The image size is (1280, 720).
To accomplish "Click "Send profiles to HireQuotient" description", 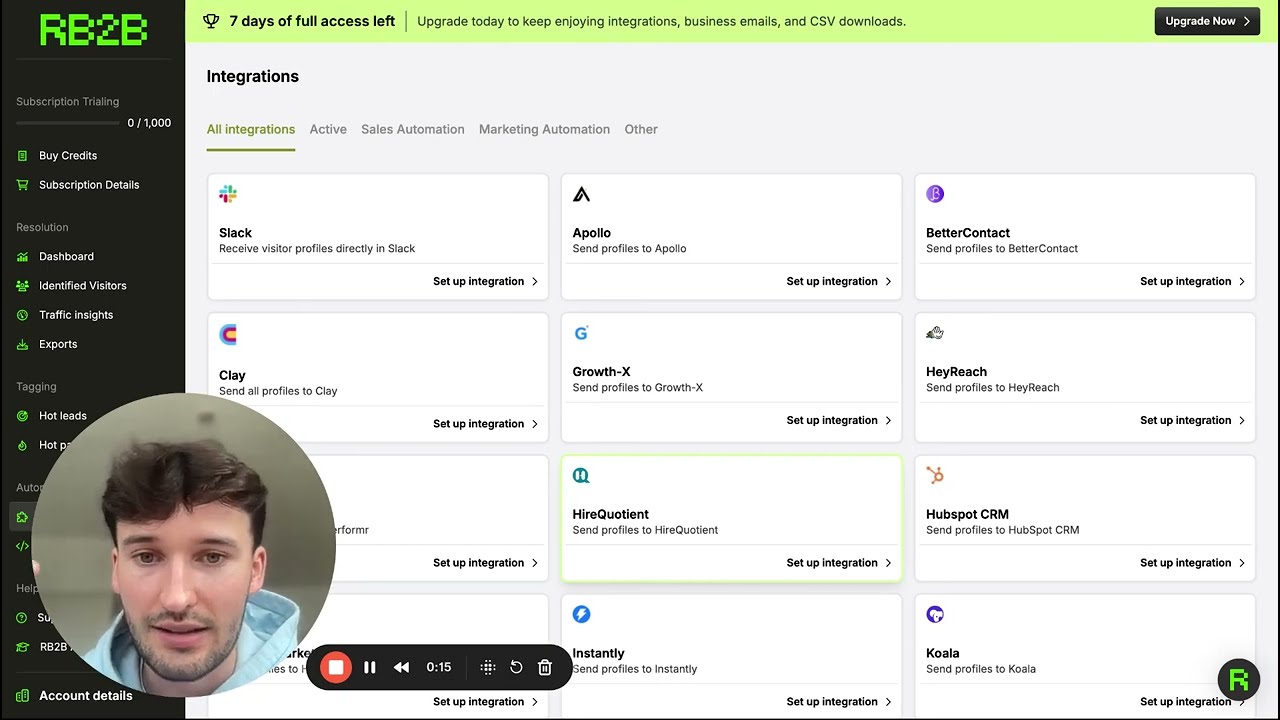I will pyautogui.click(x=645, y=530).
